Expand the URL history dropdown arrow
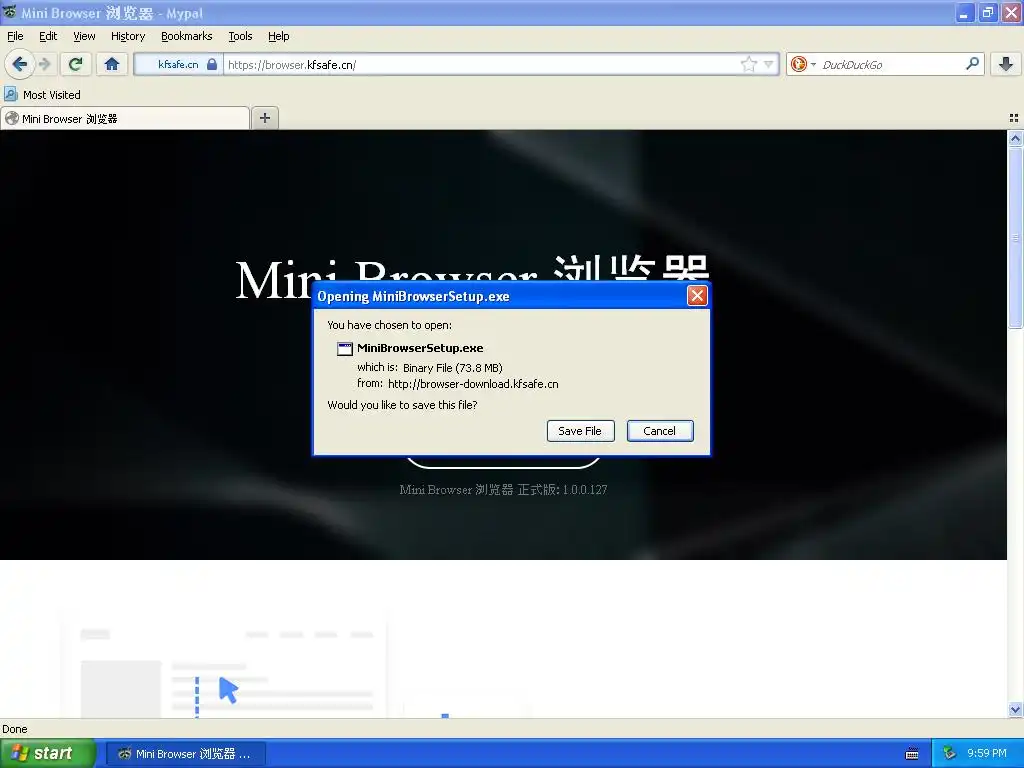Viewport: 1024px width, 768px height. coord(769,64)
